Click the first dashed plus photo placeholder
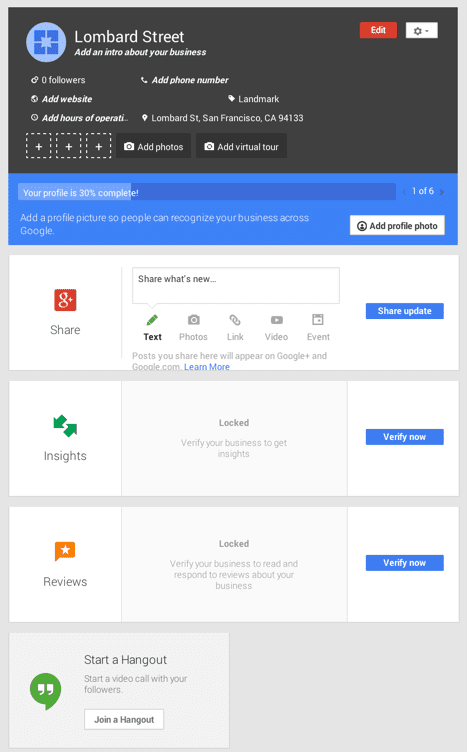 38,146
